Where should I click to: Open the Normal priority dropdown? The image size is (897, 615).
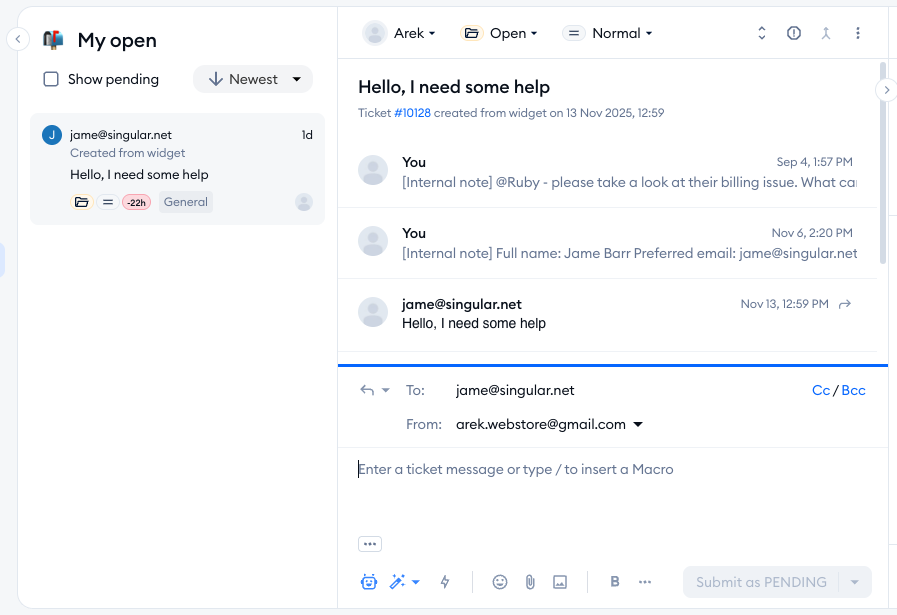(x=608, y=33)
